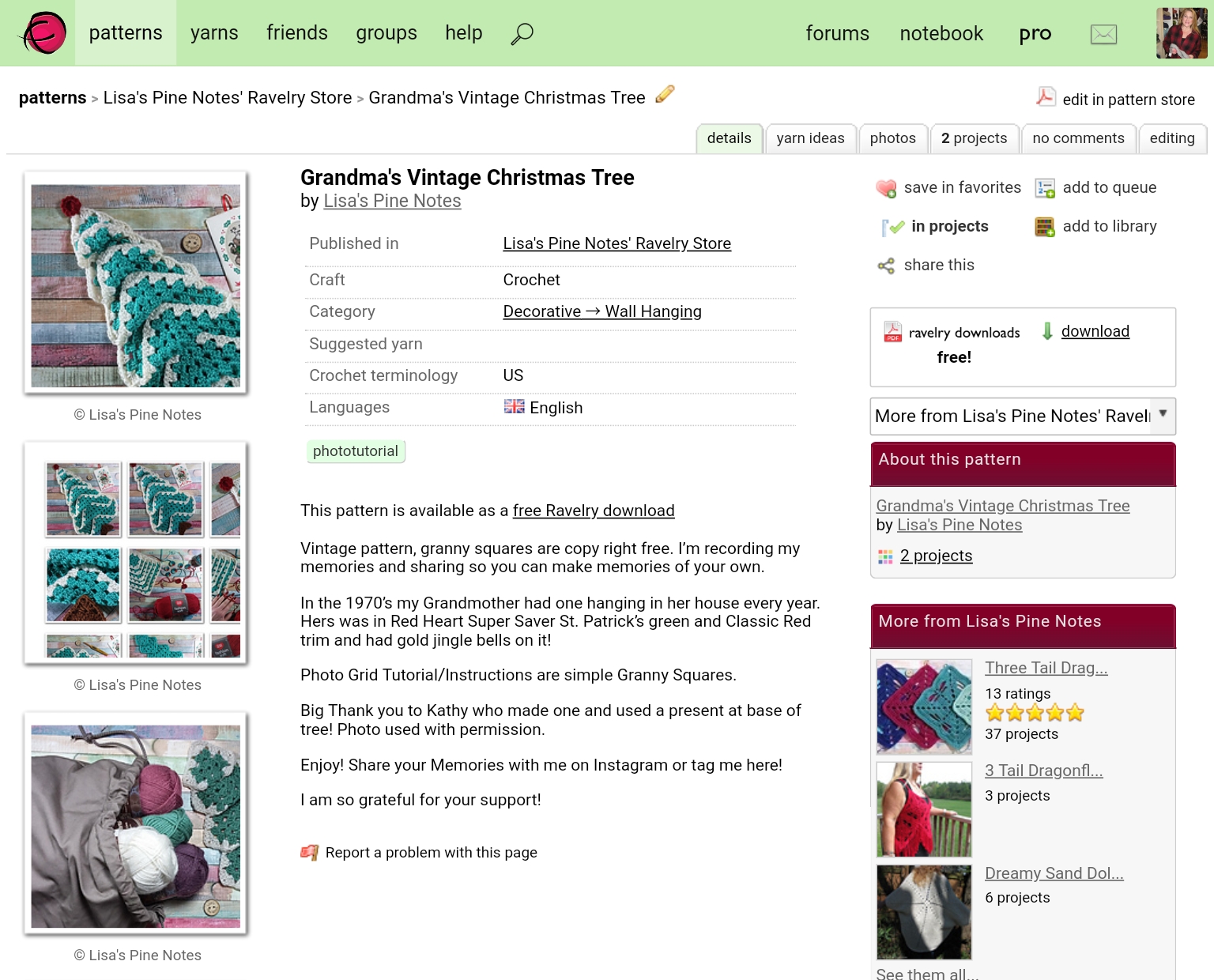Click the add to library bookshelf icon
Screen dimensions: 1214x980
1045,227
